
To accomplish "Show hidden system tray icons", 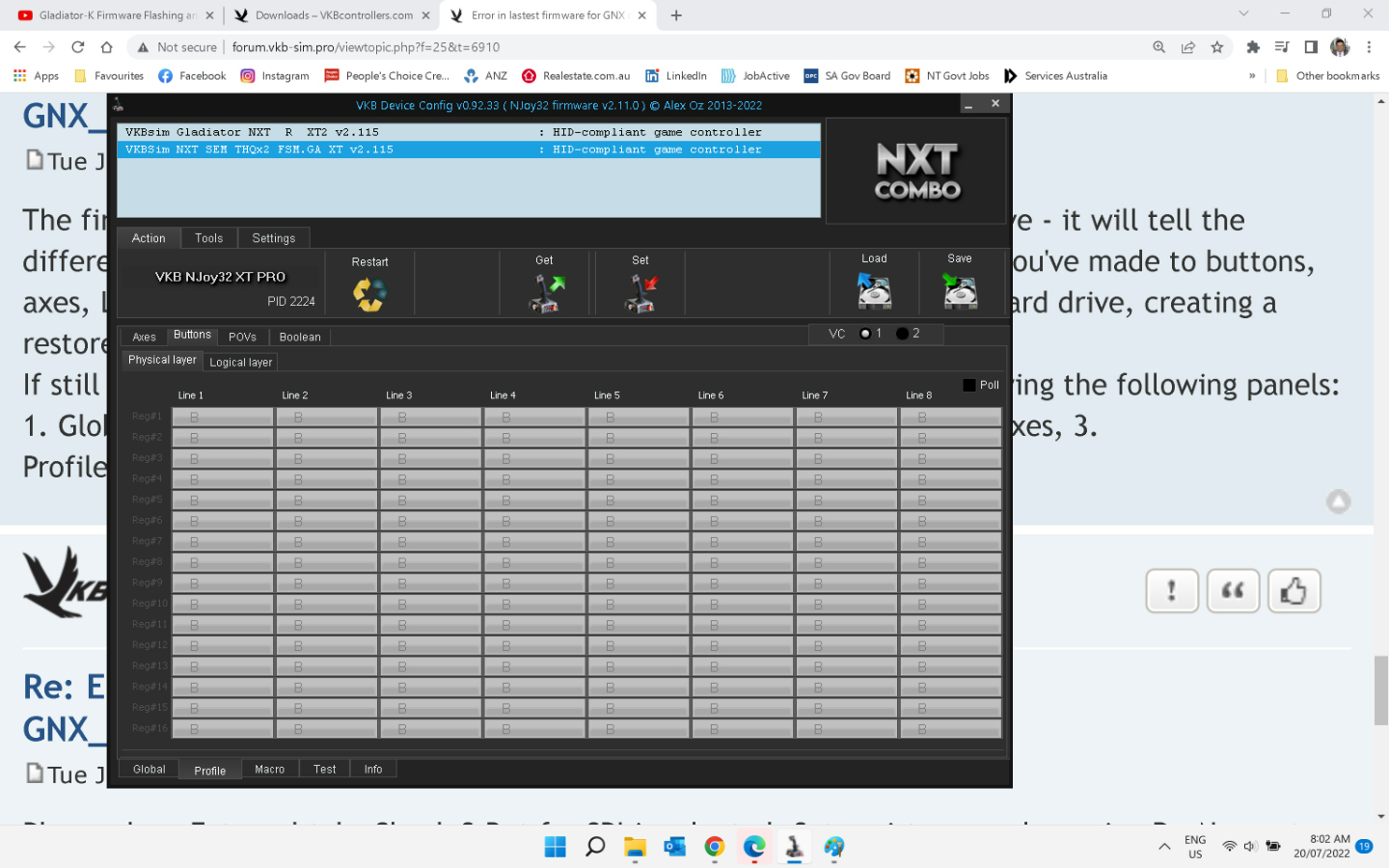I will tap(1164, 847).
